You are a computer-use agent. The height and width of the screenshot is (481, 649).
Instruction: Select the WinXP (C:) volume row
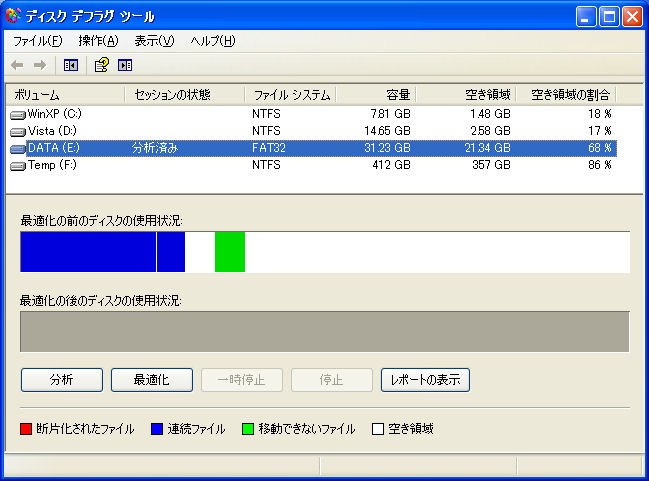coord(313,114)
